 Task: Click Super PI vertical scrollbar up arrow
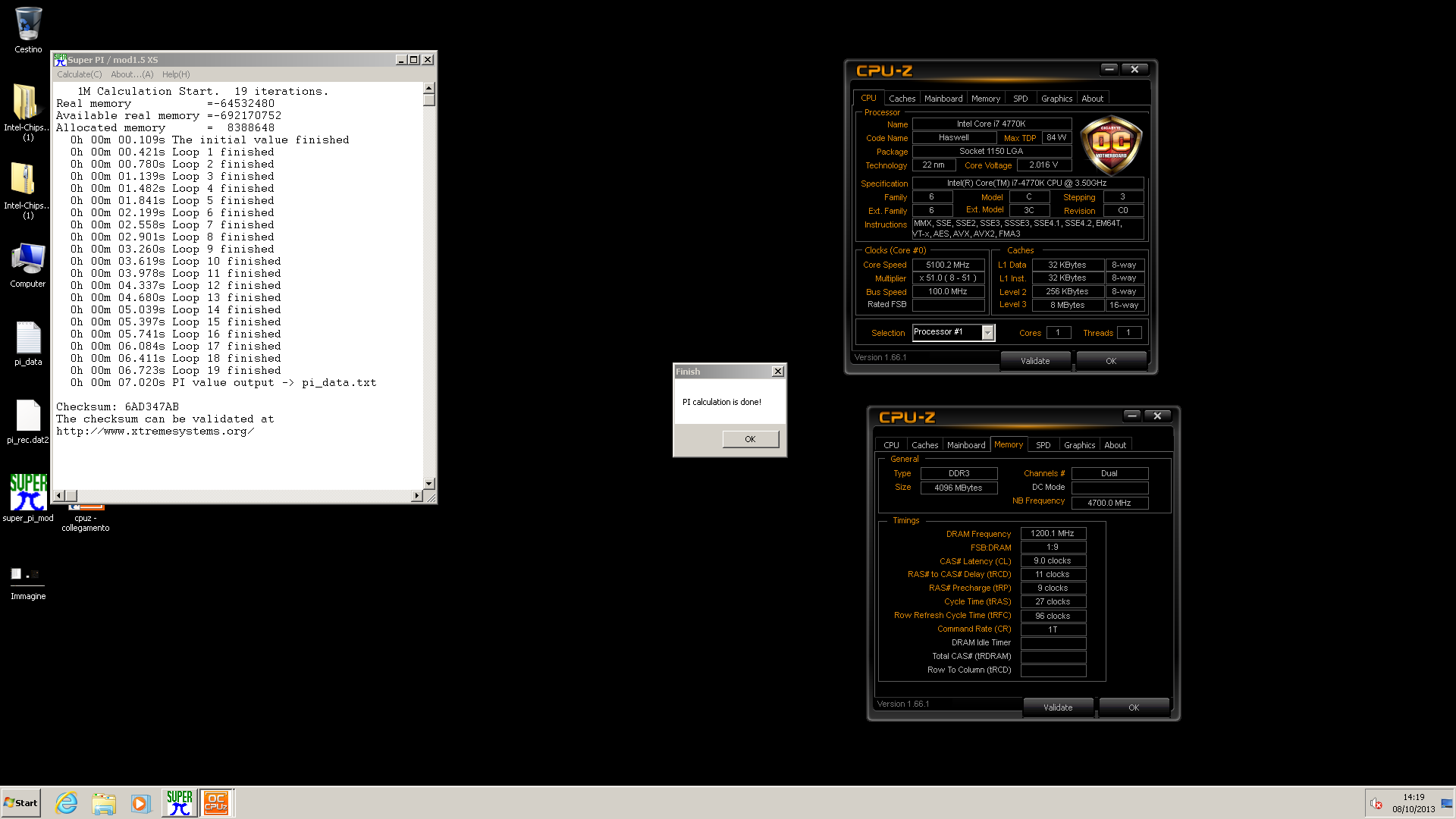[429, 88]
